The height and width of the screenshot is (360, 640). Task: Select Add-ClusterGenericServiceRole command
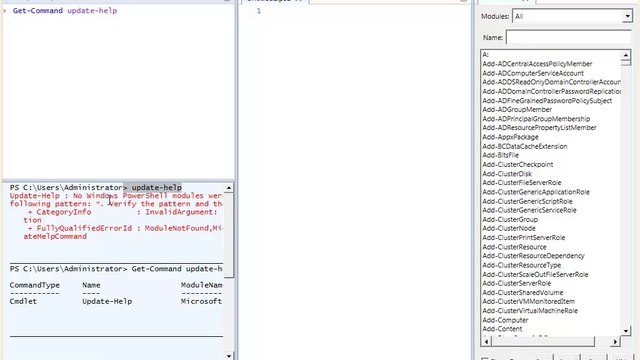coord(529,210)
